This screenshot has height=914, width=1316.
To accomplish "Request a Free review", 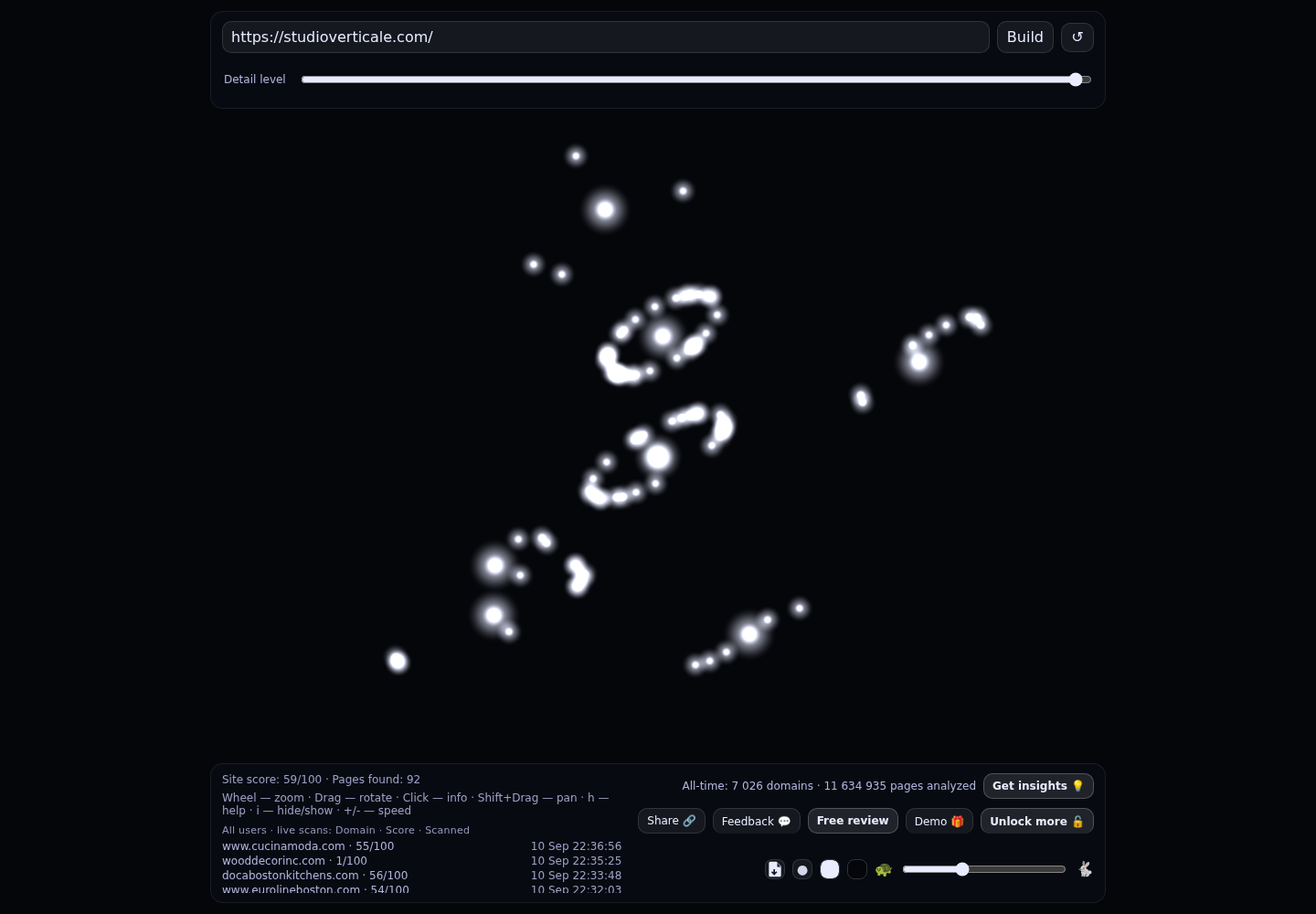I will pos(853,821).
